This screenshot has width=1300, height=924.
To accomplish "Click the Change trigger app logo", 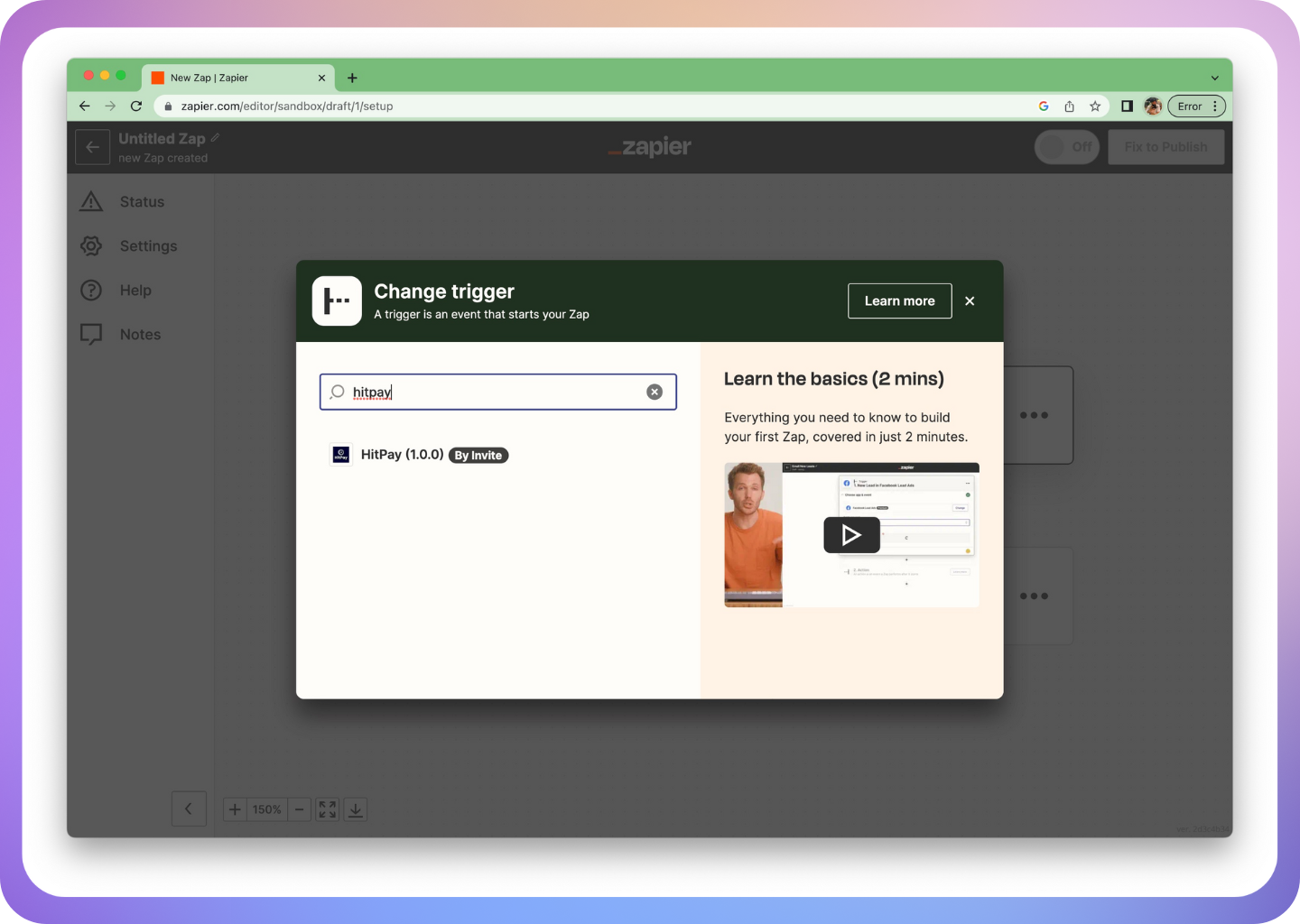I will point(337,300).
